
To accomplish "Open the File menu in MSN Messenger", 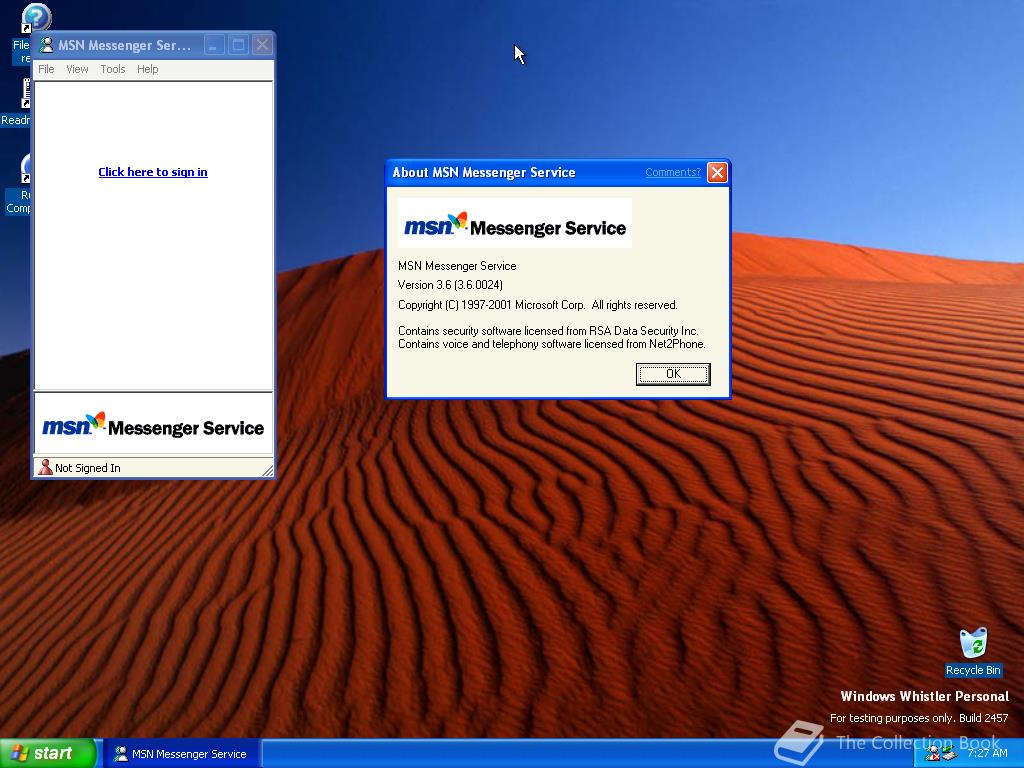I will [x=46, y=69].
